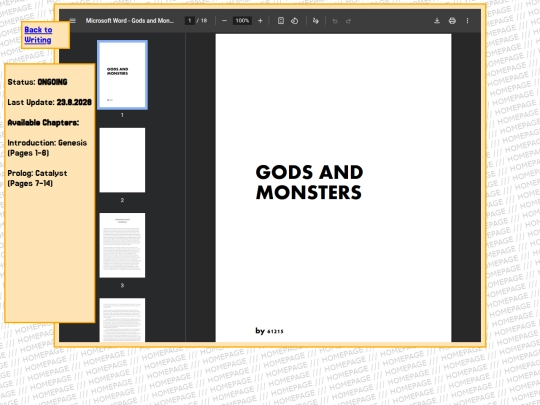The width and height of the screenshot is (540, 405).
Task: Print the PDF document
Action: 452,21
